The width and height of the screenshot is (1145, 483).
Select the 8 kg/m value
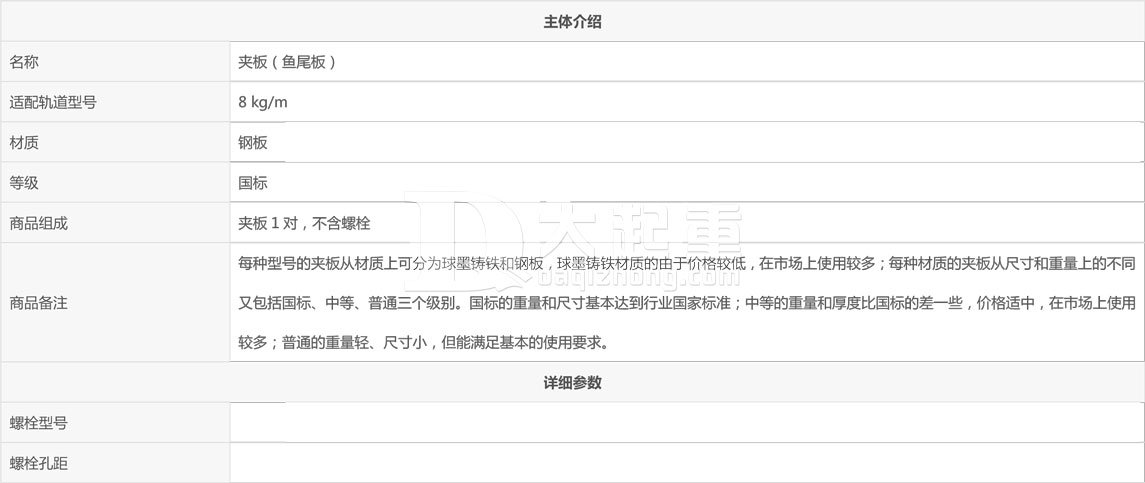[x=263, y=102]
